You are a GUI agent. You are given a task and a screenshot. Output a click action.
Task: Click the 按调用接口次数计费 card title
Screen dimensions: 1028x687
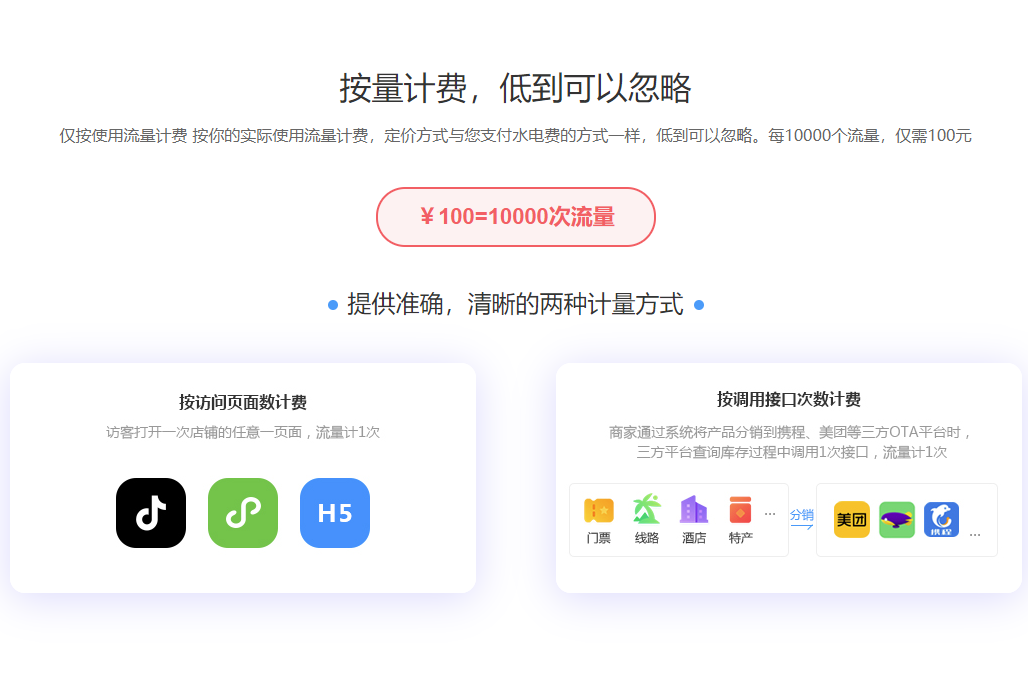(x=789, y=399)
